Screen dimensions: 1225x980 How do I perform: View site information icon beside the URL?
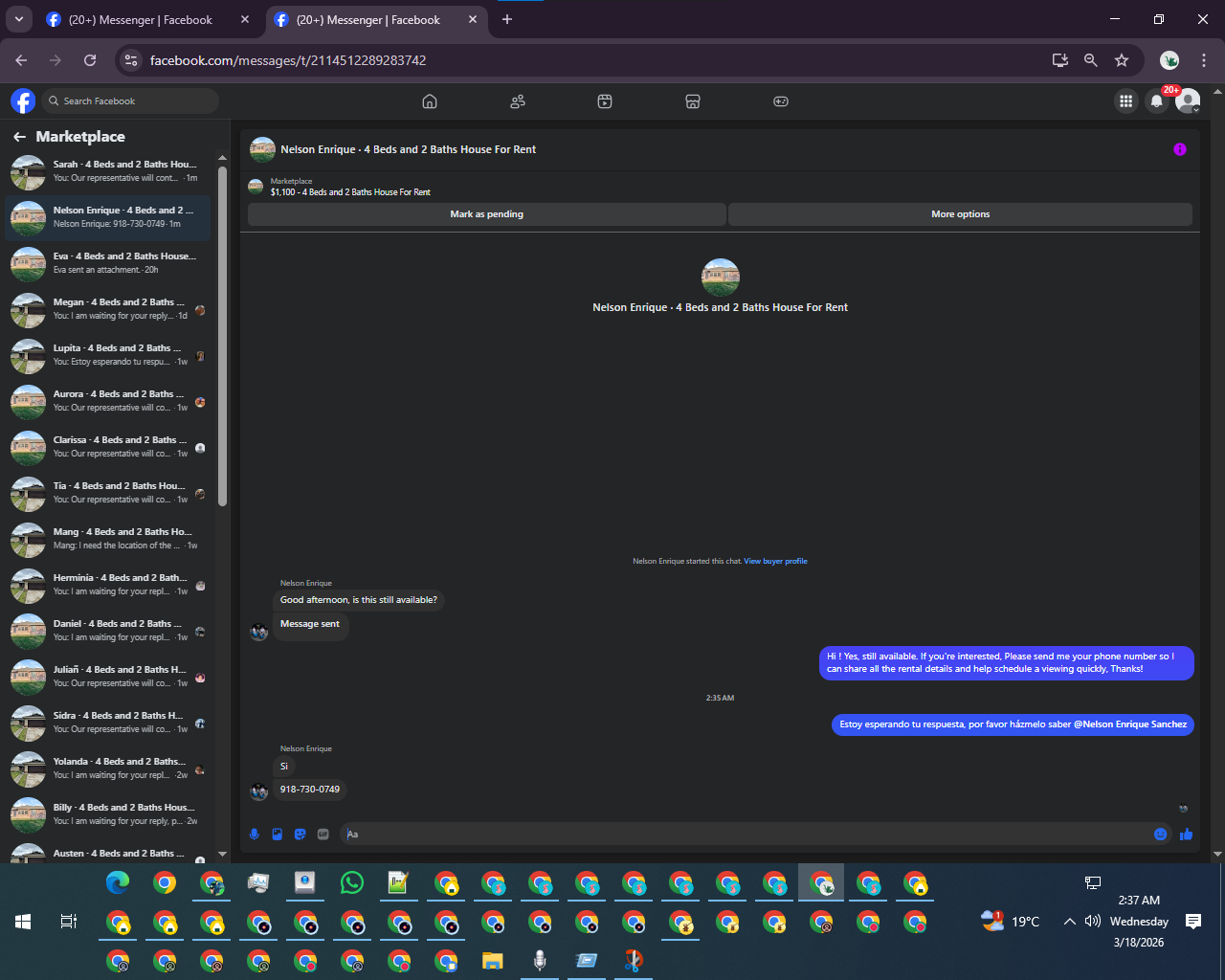(132, 60)
